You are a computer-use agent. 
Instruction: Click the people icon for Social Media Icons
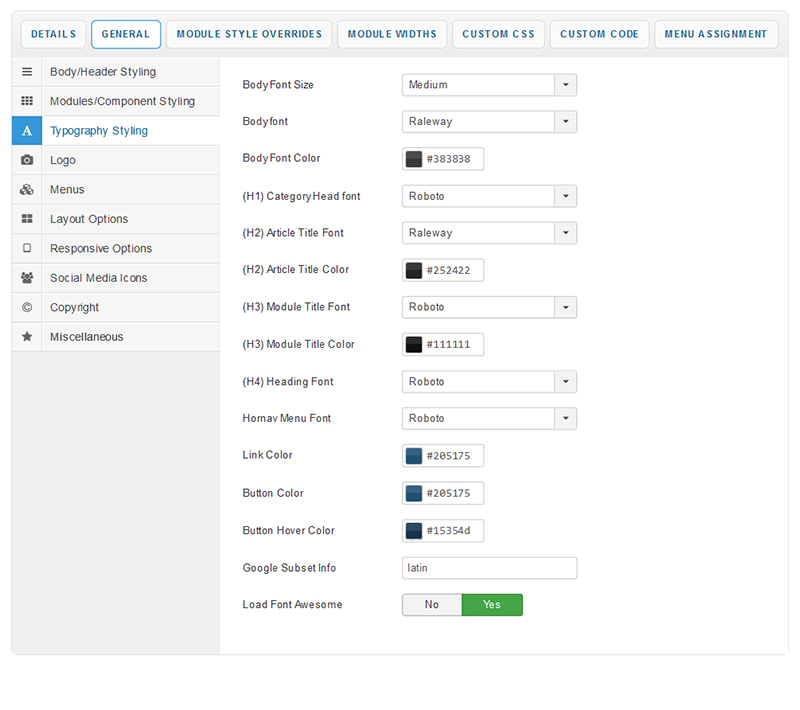coord(27,278)
